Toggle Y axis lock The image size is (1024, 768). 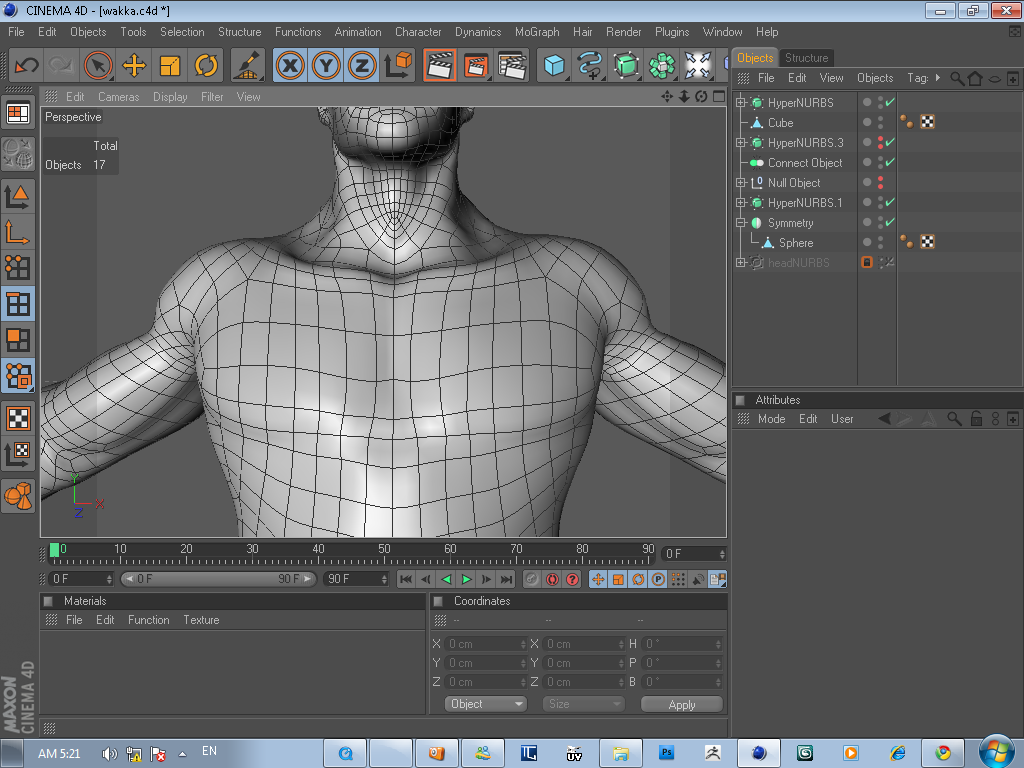point(326,65)
